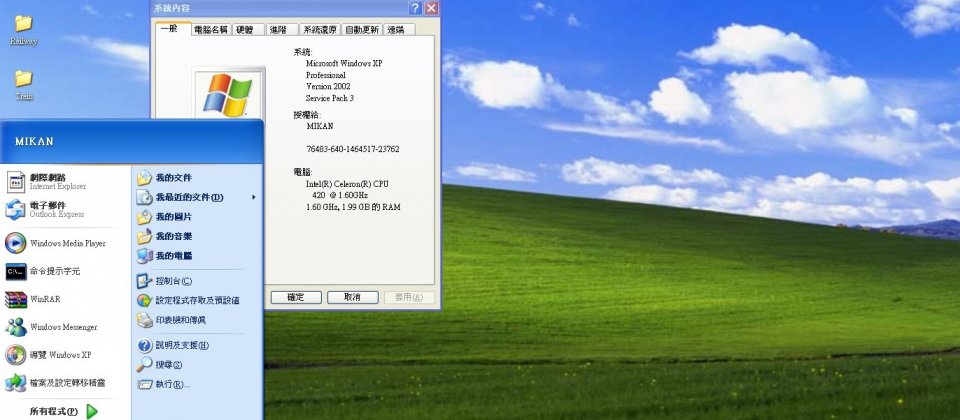Switch to the 自動更新 tab
The image size is (960, 420).
pyautogui.click(x=362, y=29)
